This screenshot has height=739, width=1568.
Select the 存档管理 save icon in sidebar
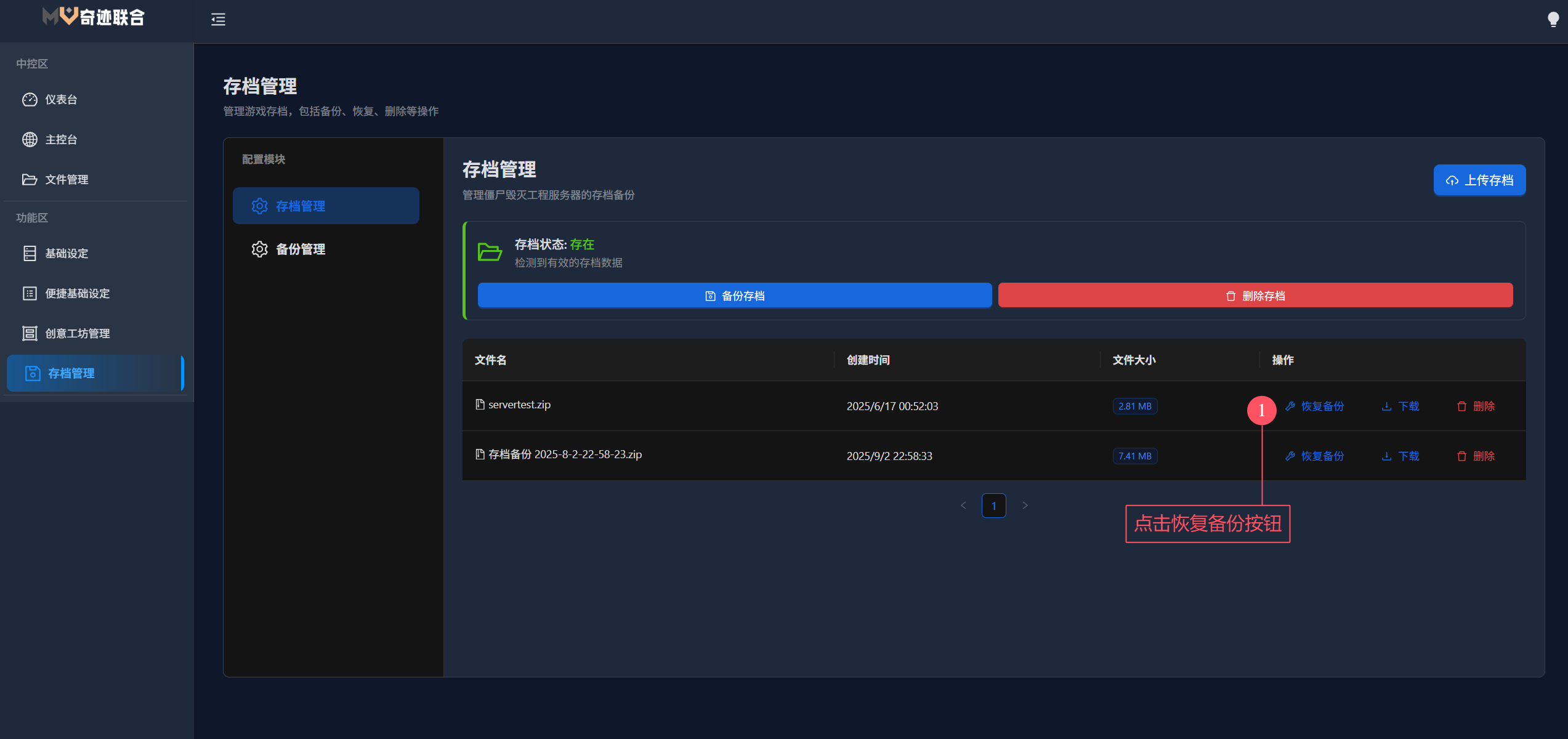pos(32,373)
